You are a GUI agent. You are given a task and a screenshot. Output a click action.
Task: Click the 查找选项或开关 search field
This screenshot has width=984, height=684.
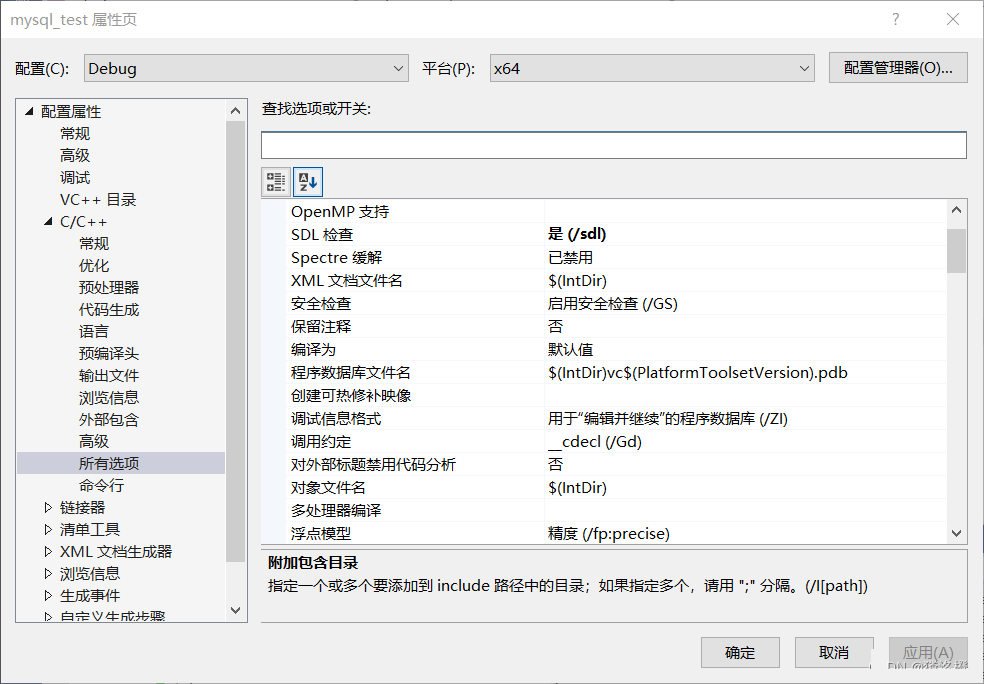point(614,144)
